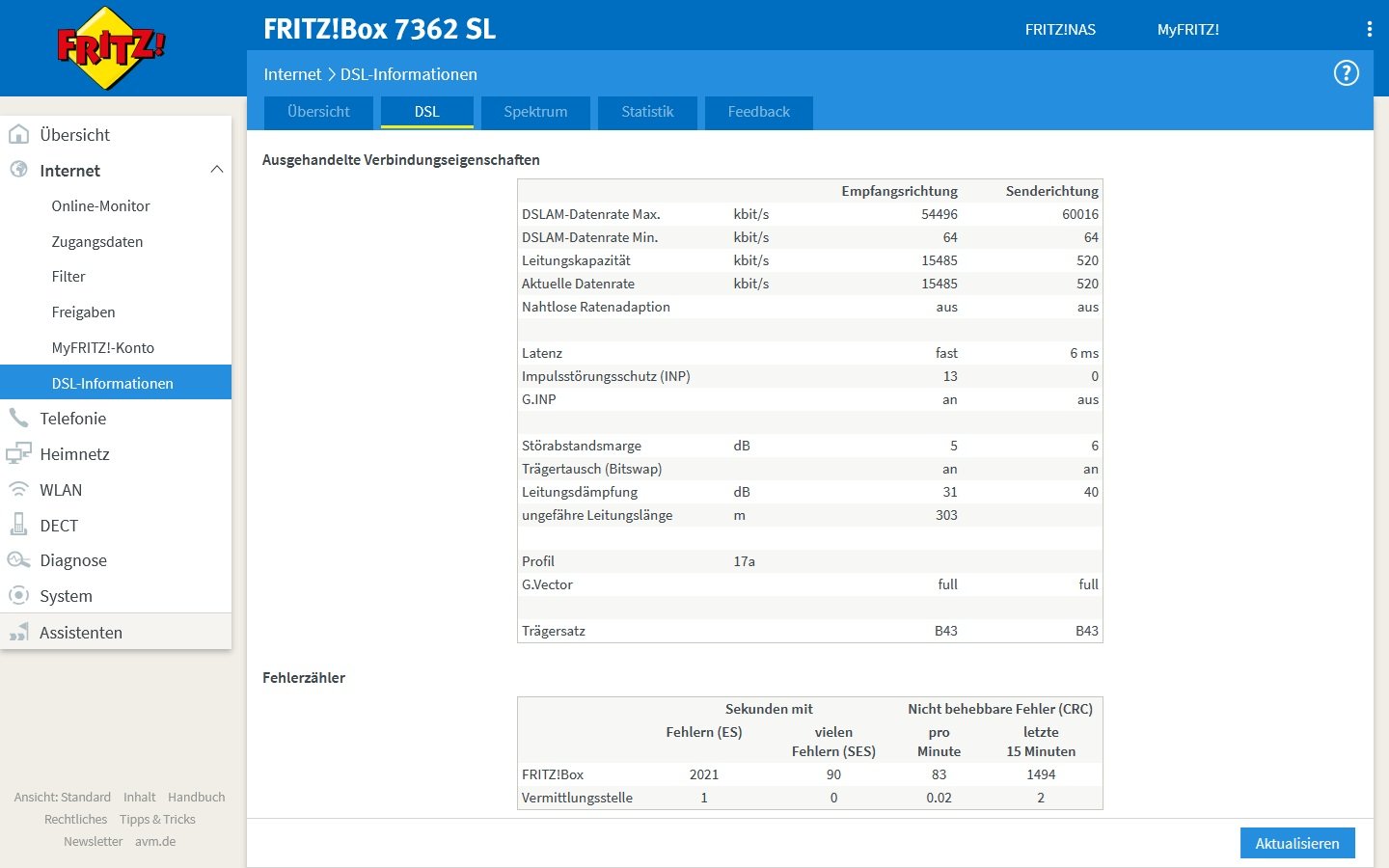Click the FRITZ! logo

111,48
